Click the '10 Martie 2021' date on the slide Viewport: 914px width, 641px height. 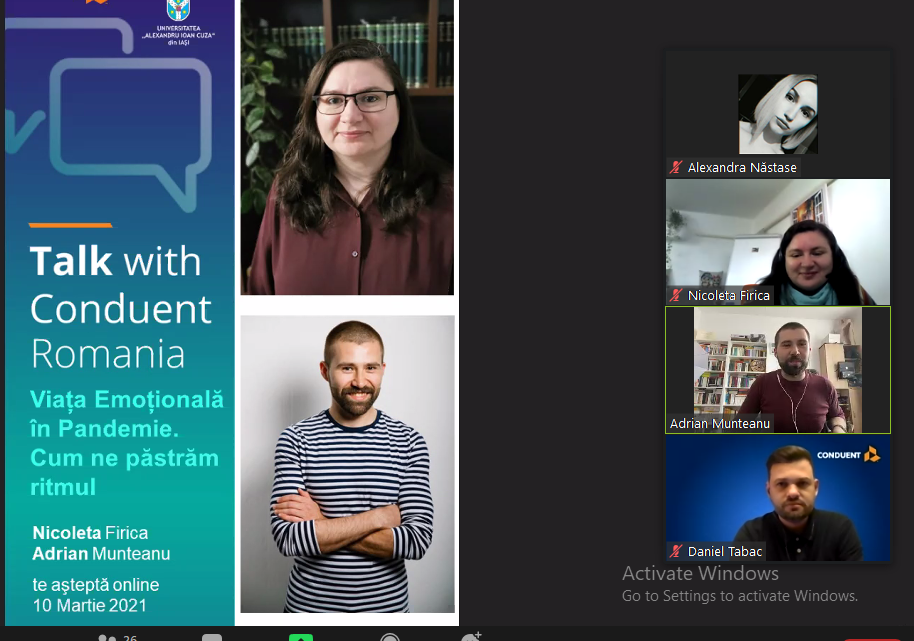coord(90,605)
